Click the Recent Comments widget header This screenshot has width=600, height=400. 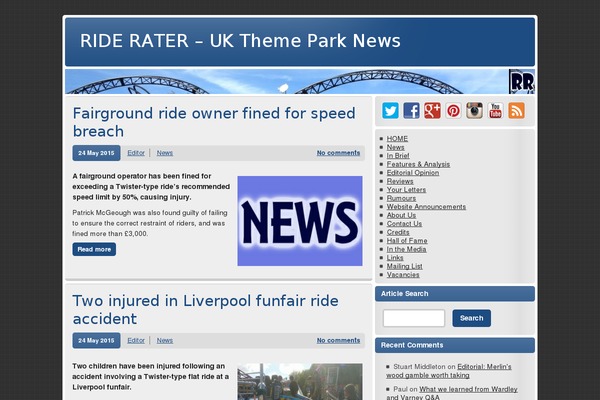[455, 345]
